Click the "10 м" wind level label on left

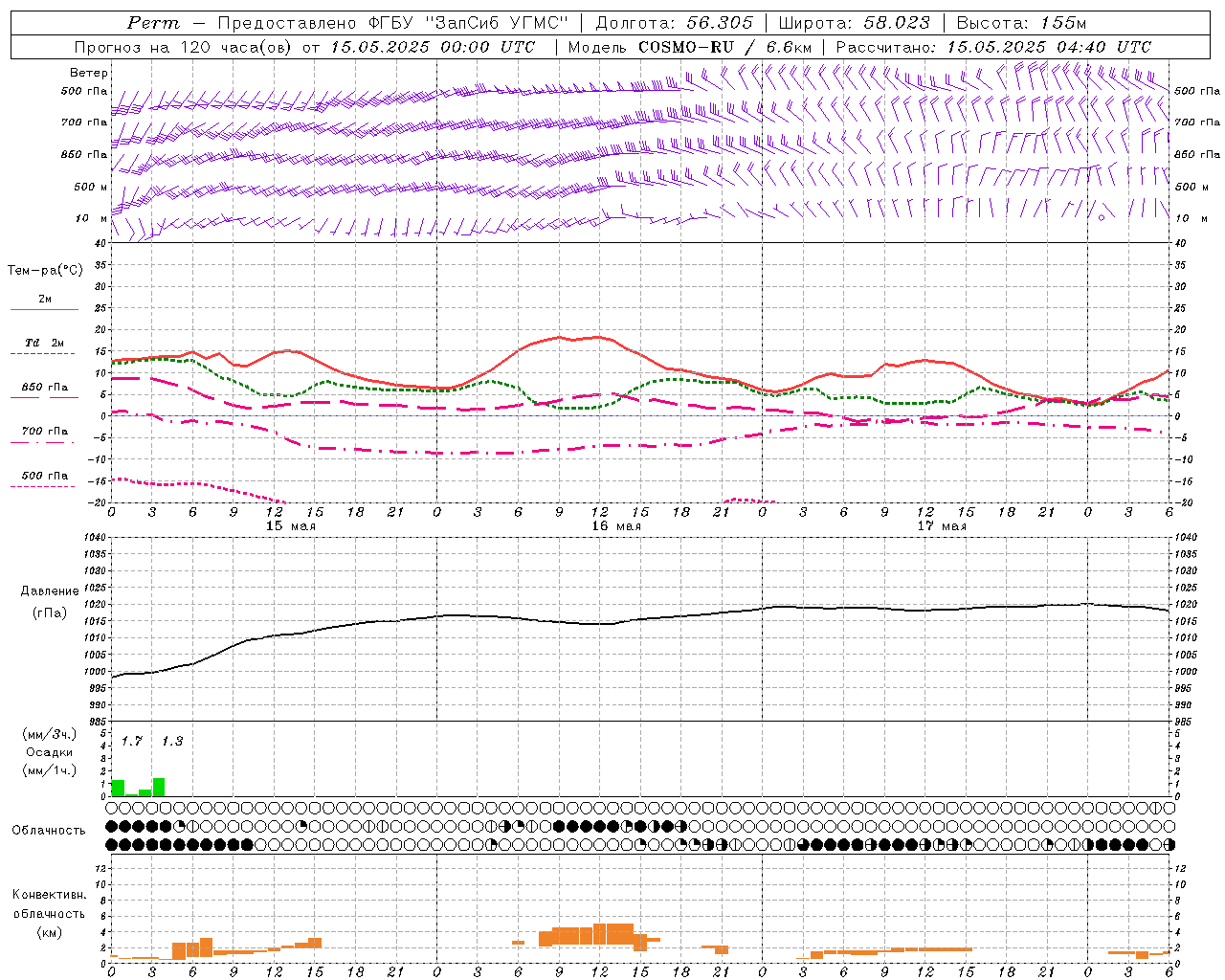coord(92,218)
